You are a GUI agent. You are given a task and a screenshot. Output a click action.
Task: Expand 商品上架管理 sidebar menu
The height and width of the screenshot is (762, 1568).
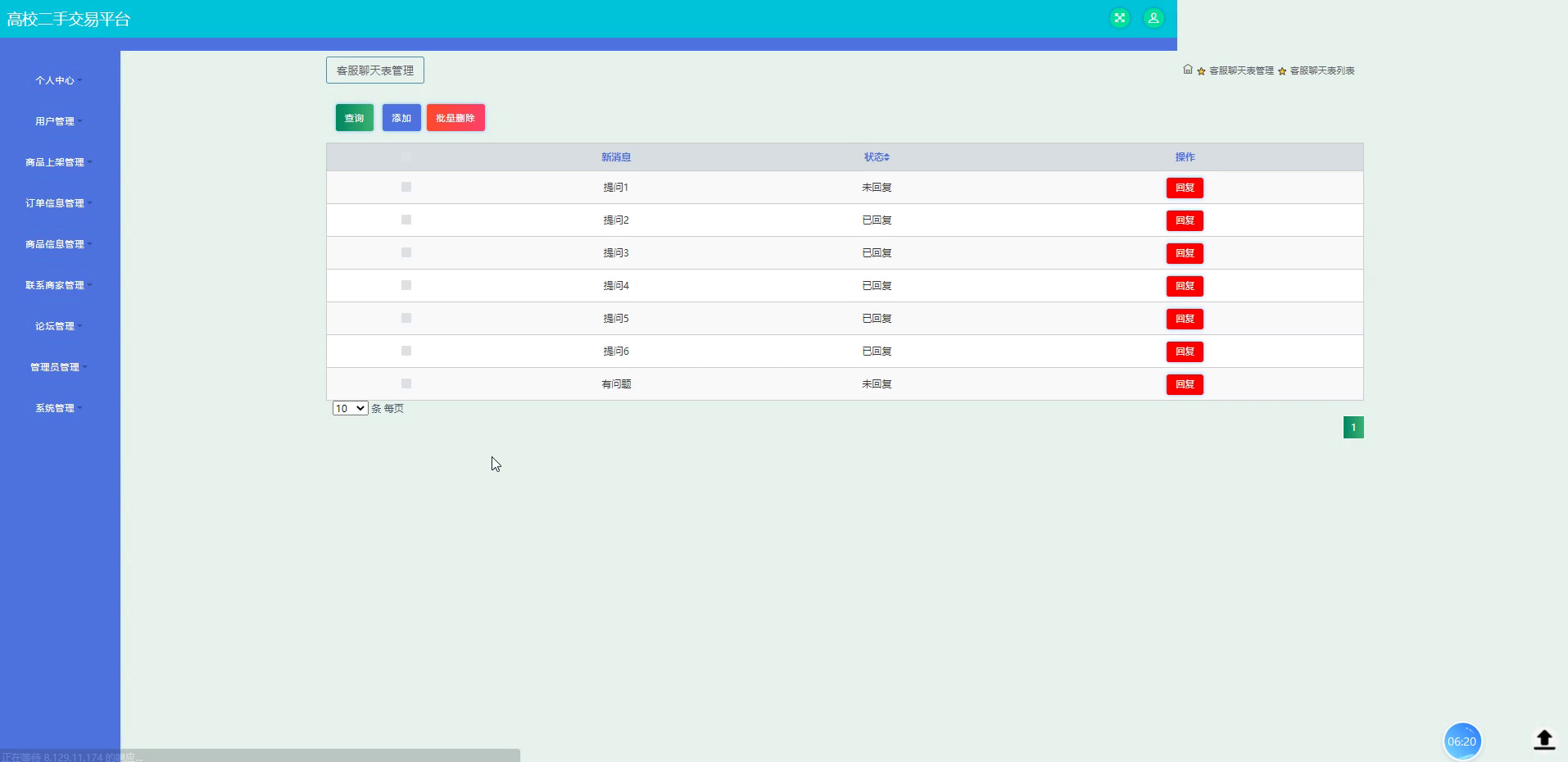click(58, 162)
